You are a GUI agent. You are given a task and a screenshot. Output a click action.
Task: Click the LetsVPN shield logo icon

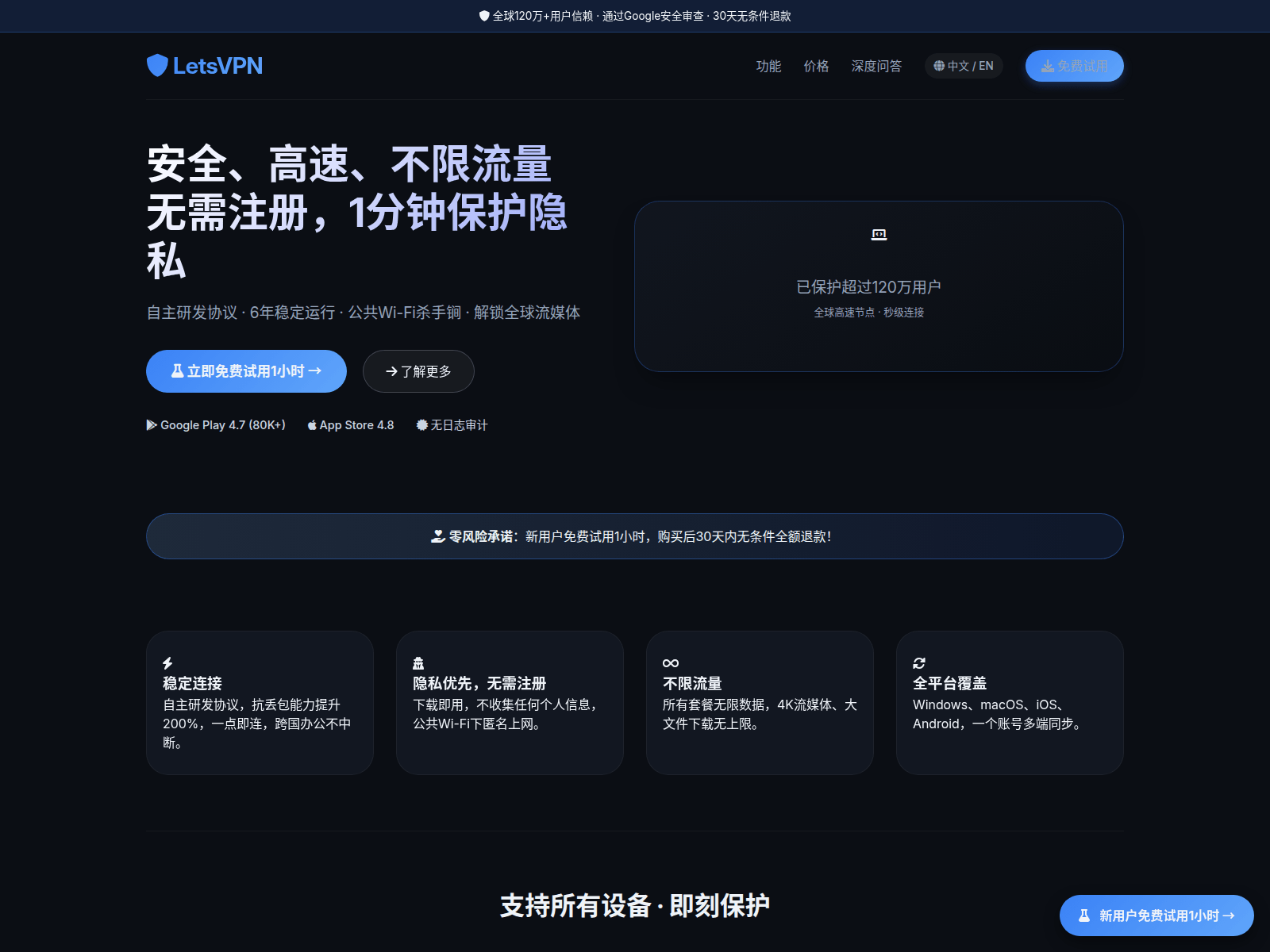point(157,66)
